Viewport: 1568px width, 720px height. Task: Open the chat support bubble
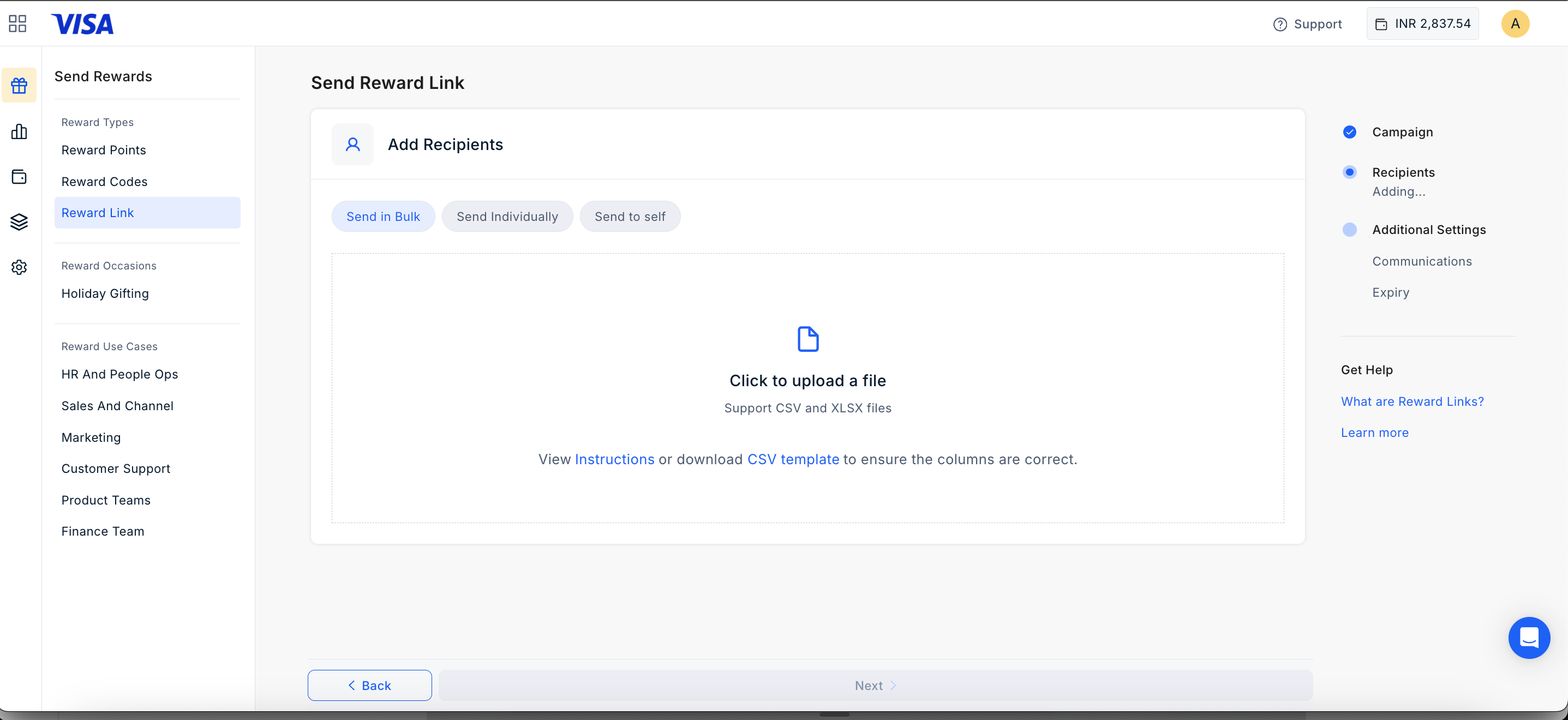pos(1528,637)
